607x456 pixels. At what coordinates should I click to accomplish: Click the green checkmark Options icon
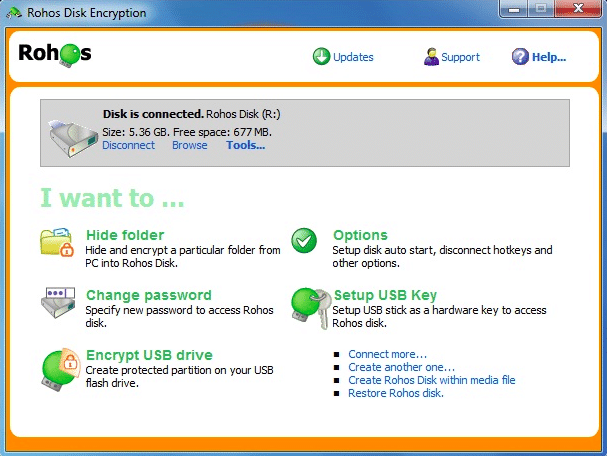[x=304, y=240]
